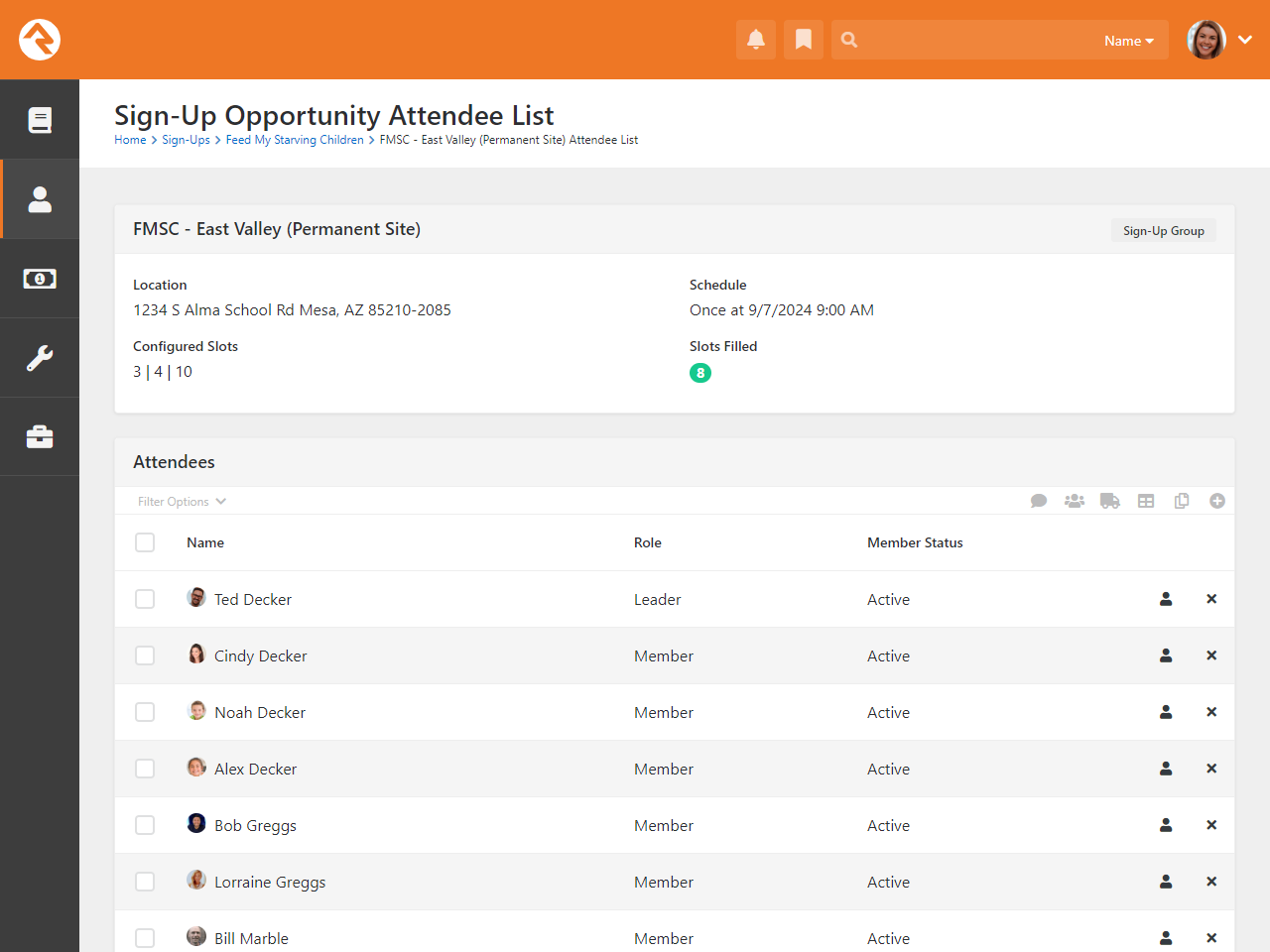Open the notifications bell
1270x952 pixels.
coord(756,40)
